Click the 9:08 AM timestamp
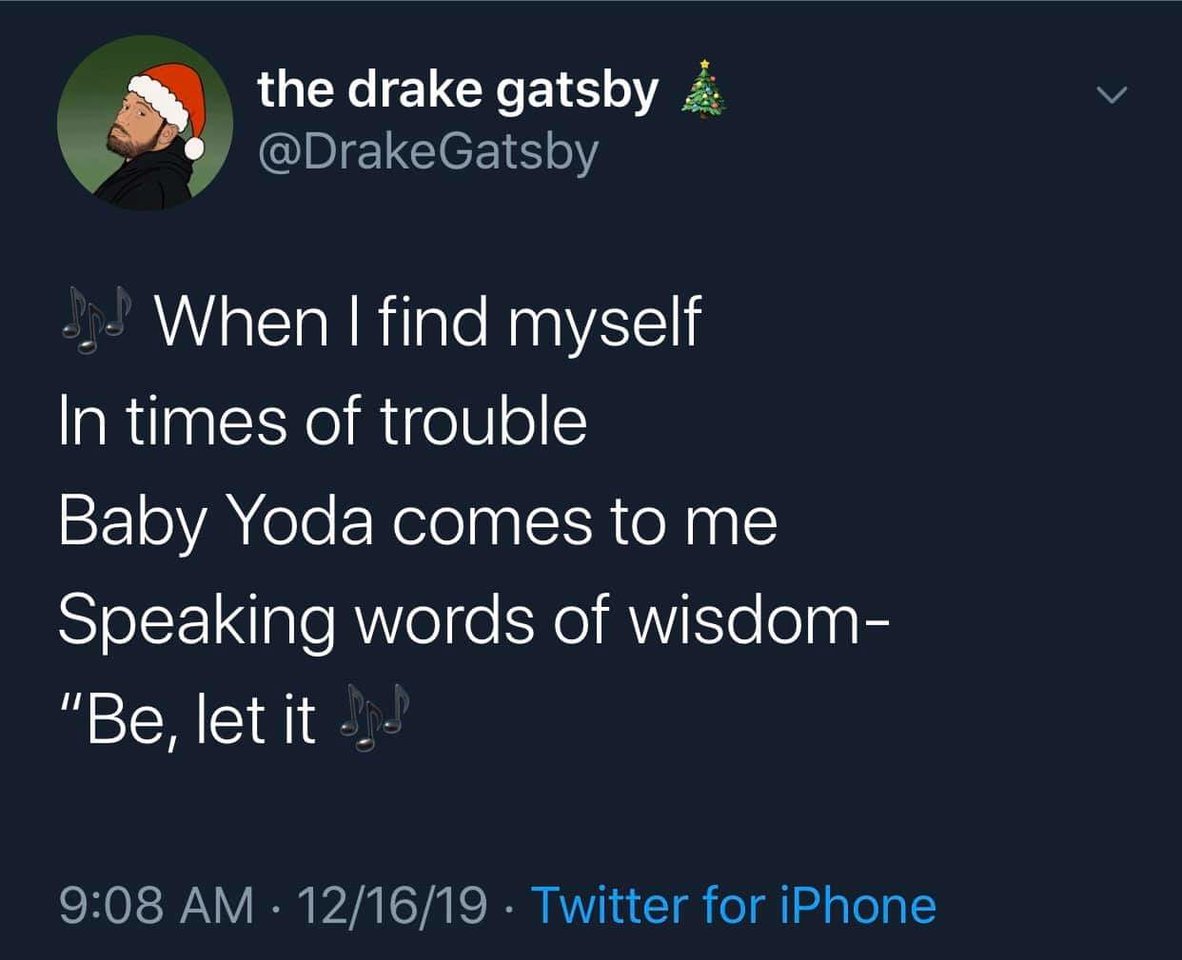Viewport: 1182px width, 960px height. pyautogui.click(x=157, y=905)
